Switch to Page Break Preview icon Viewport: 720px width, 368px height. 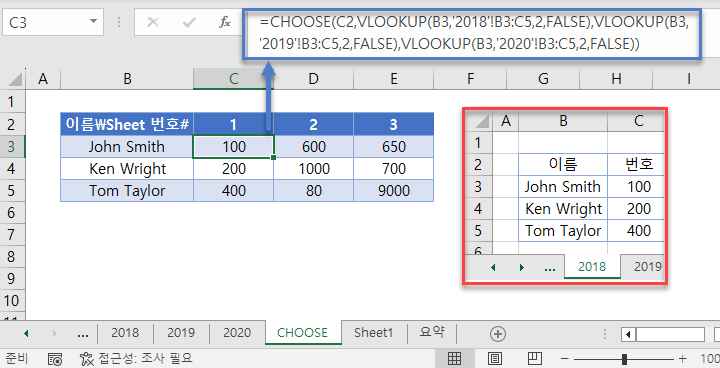tap(534, 359)
